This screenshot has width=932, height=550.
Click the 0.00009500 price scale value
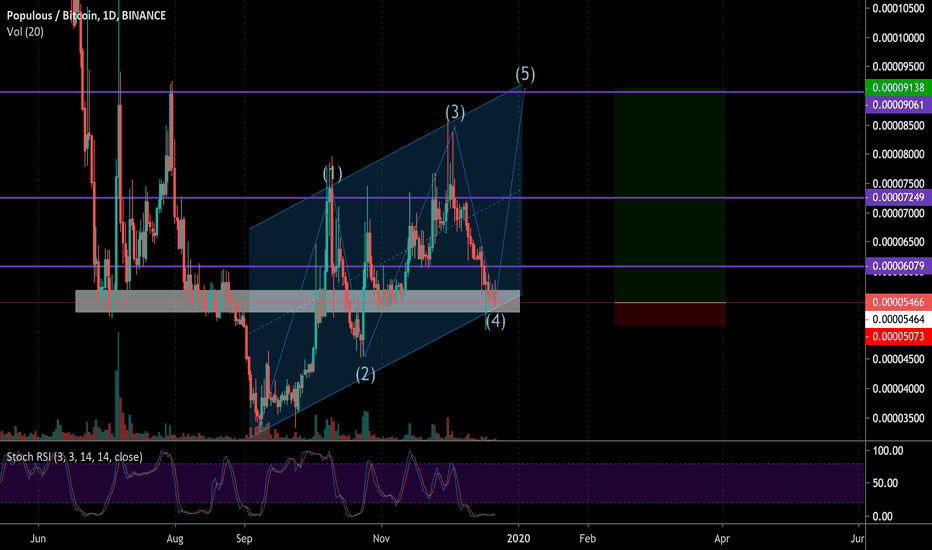point(898,67)
